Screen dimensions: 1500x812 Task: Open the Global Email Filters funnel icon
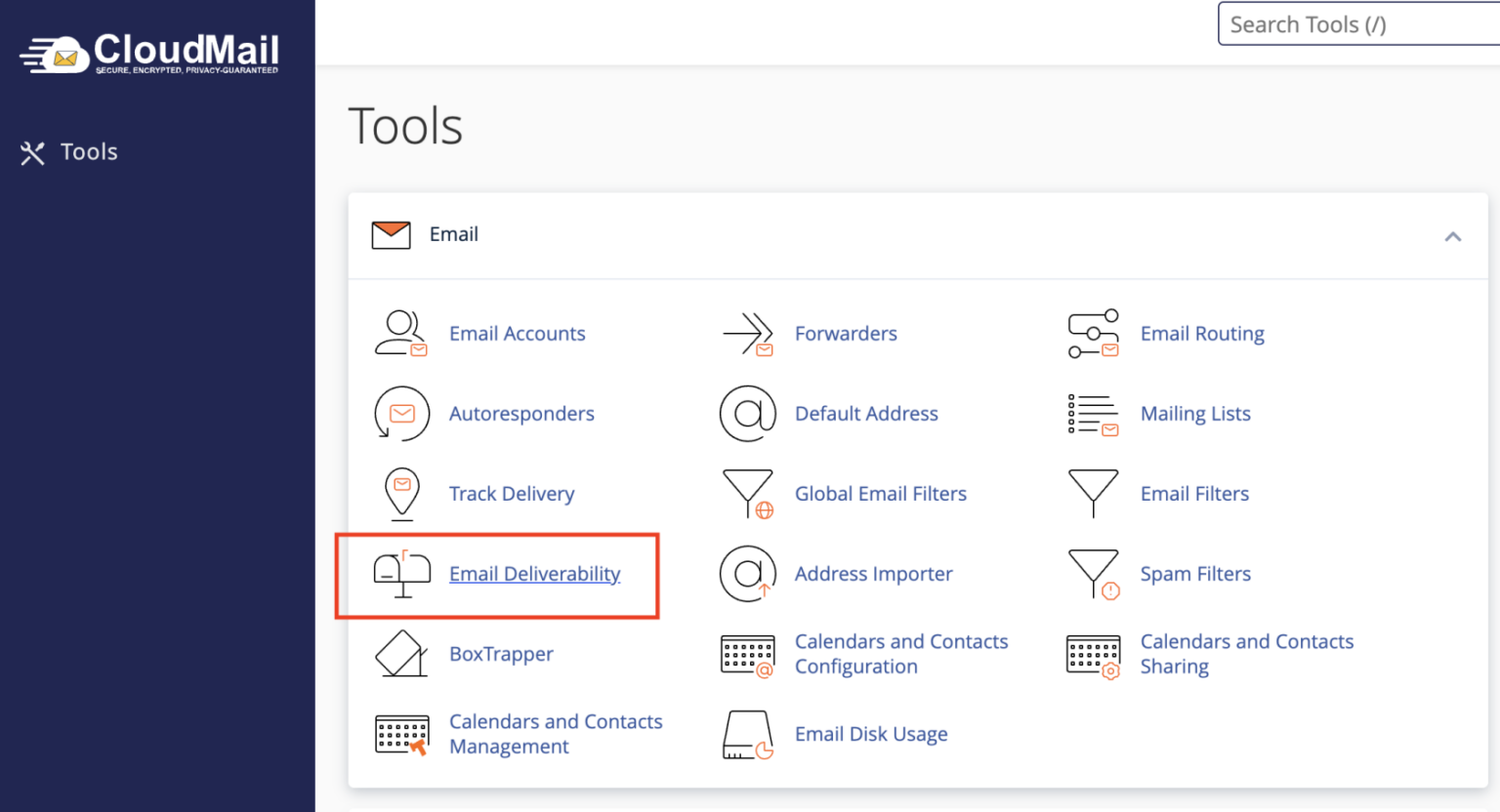point(748,494)
